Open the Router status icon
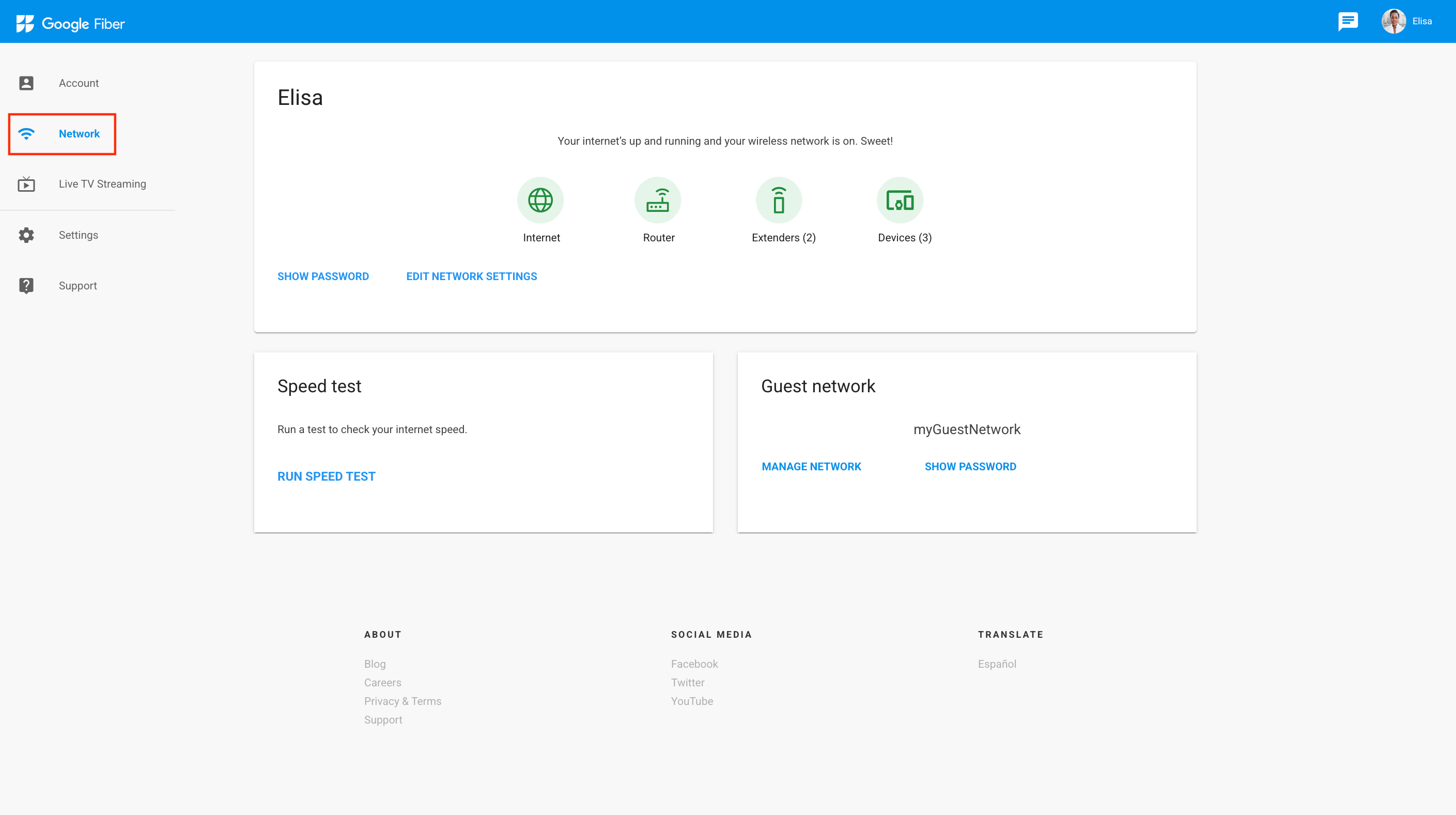 click(x=657, y=200)
